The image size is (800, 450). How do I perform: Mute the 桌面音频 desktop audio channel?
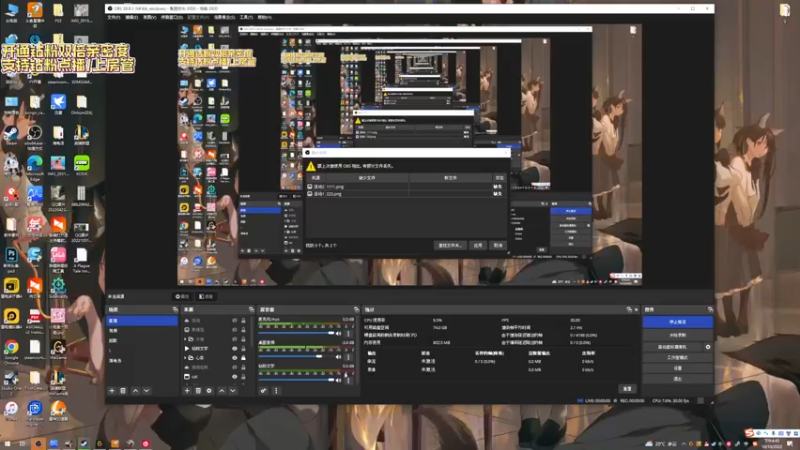tap(338, 357)
